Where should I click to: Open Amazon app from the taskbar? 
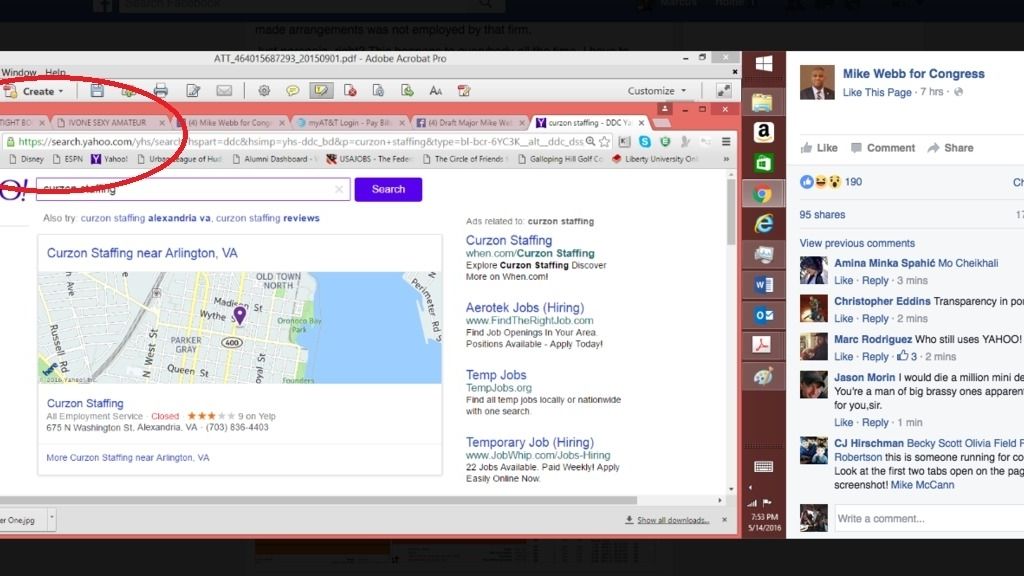tap(763, 132)
